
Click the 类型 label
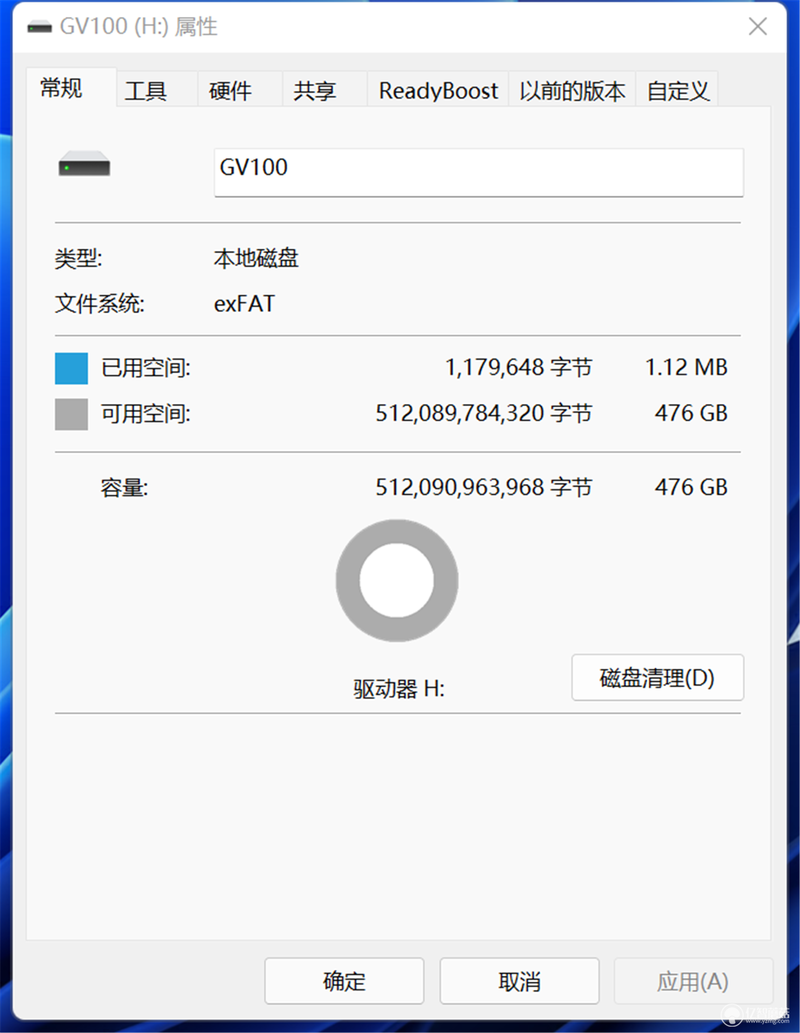(78, 258)
